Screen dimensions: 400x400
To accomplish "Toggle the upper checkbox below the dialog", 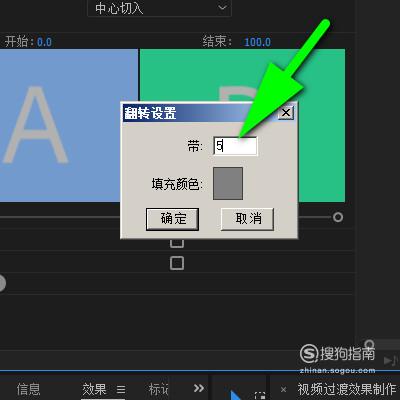I will pos(177,243).
